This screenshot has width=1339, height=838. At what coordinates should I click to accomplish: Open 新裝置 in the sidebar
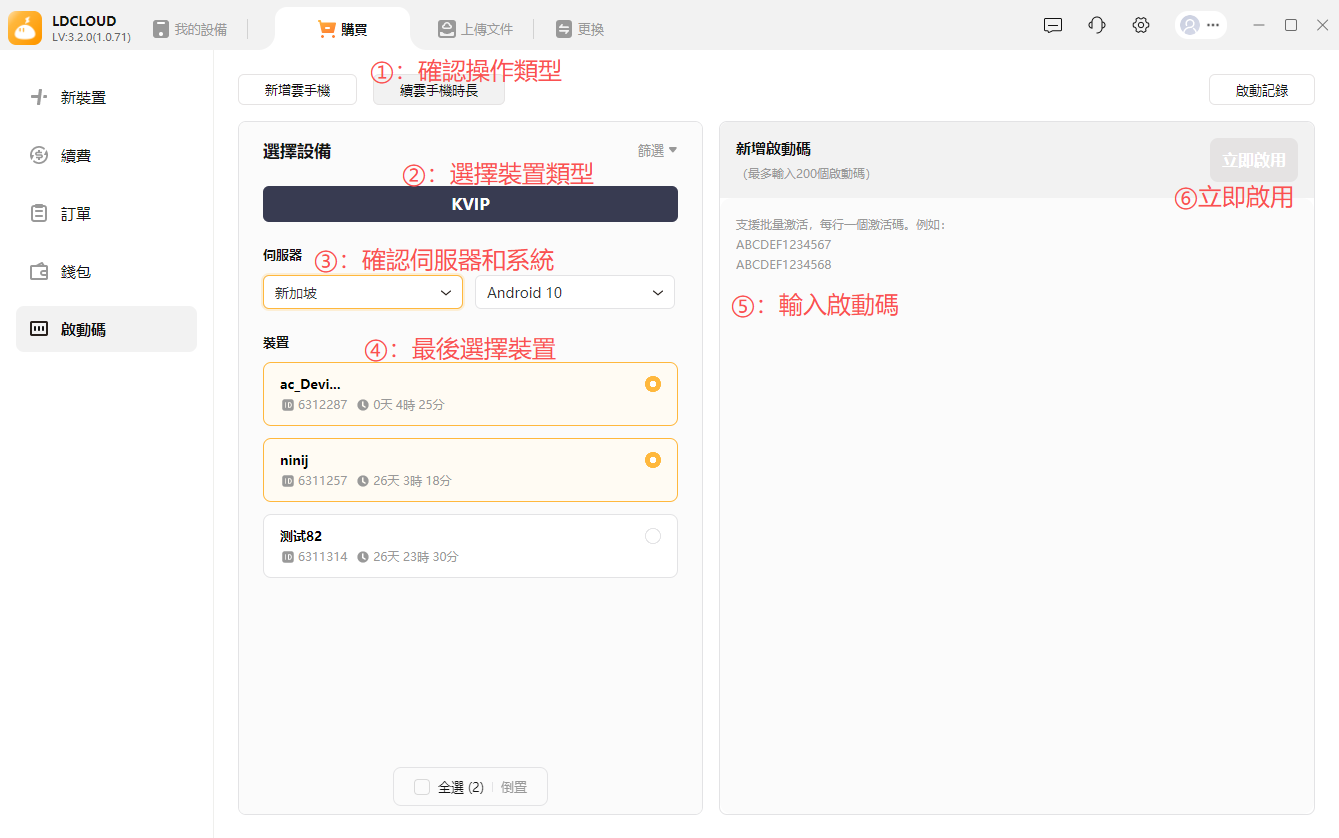pos(83,98)
